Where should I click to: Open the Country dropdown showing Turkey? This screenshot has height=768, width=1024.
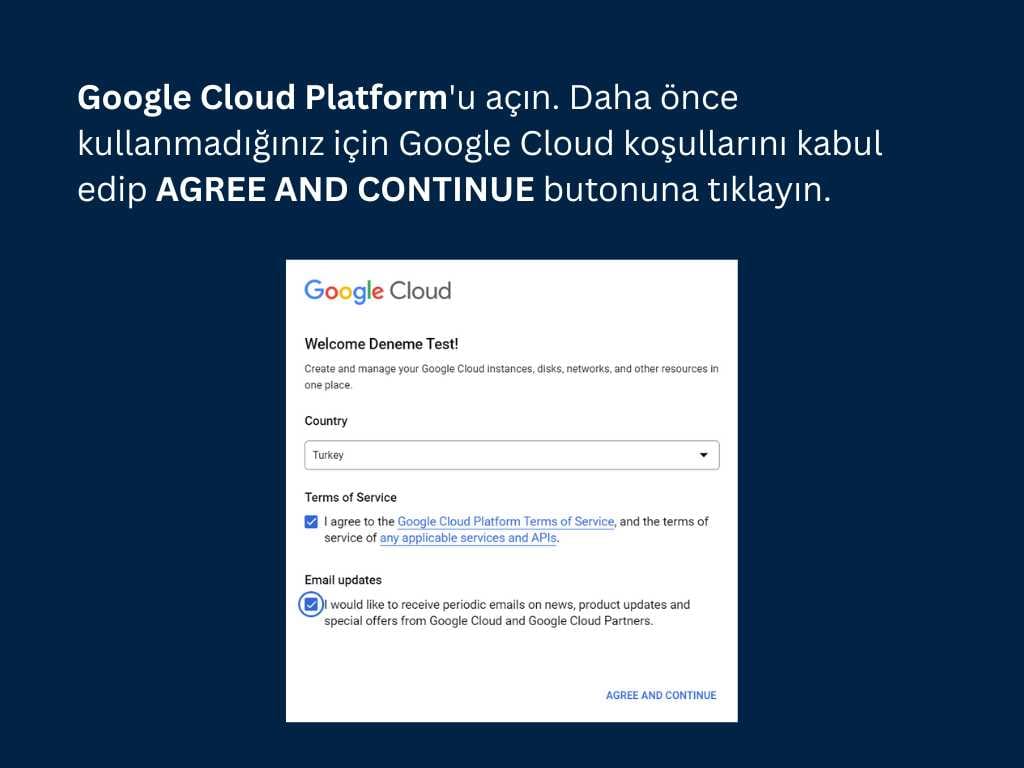pos(511,455)
